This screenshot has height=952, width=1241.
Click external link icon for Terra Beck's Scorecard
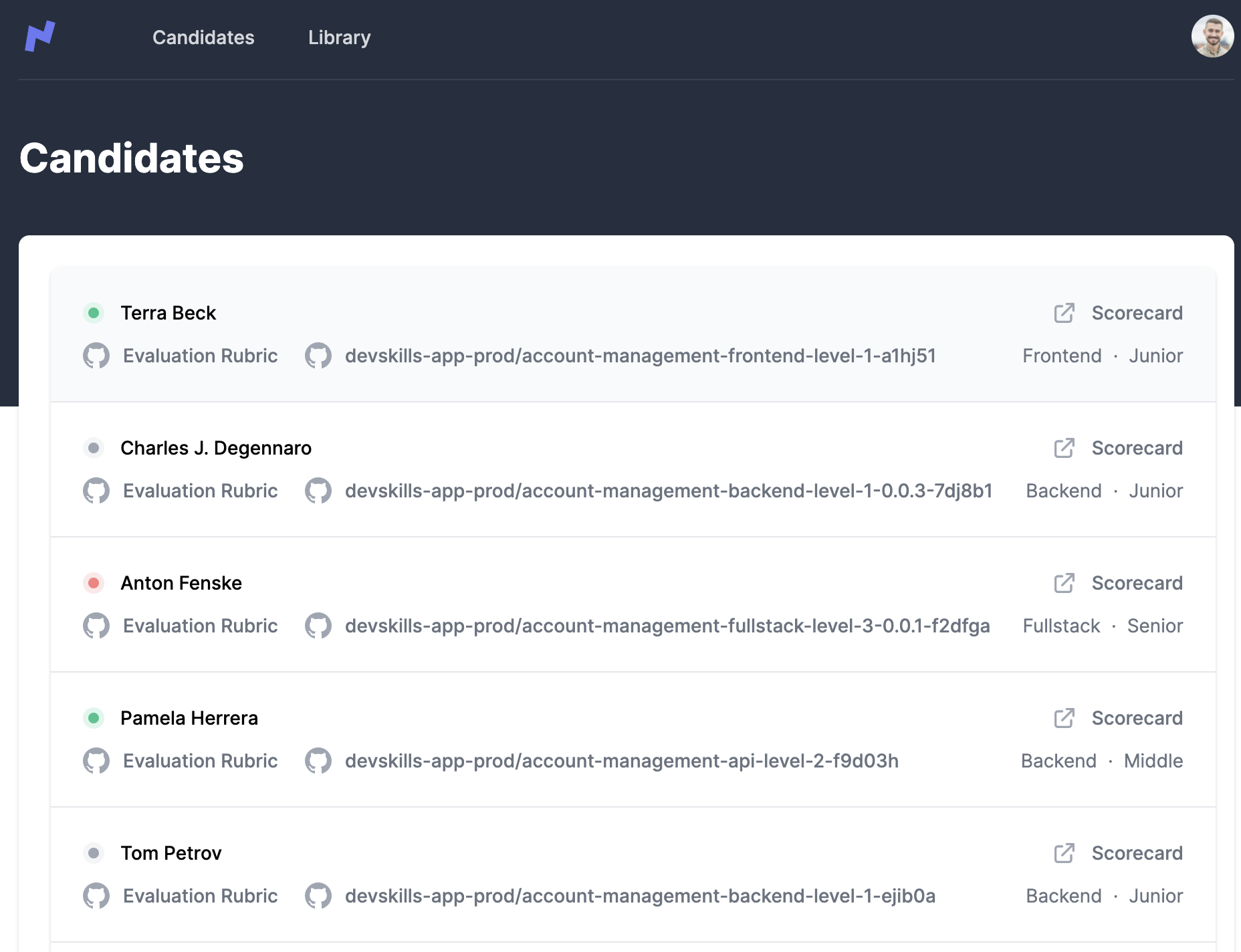coord(1064,313)
